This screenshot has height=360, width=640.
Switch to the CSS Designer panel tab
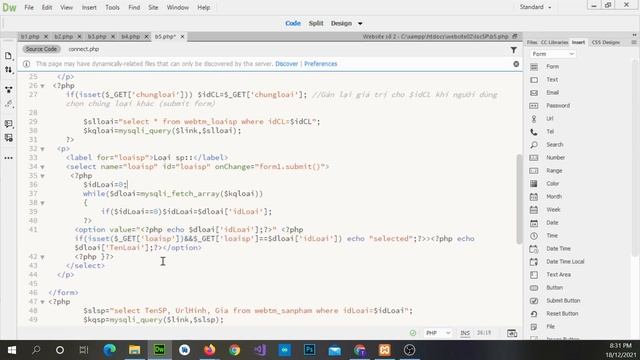(x=605, y=42)
